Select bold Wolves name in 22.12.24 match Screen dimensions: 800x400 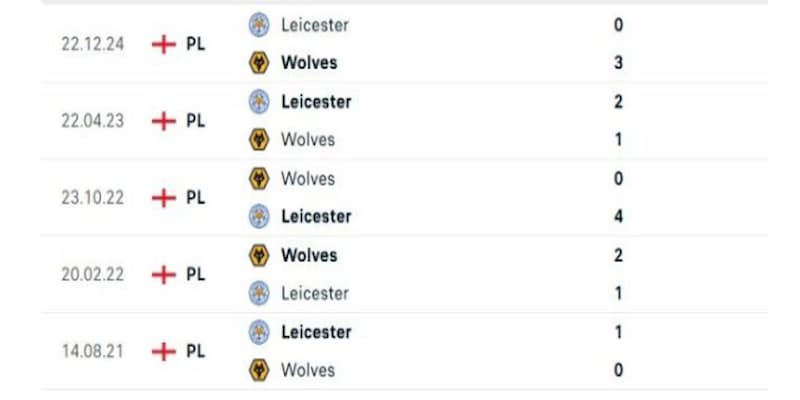coord(309,63)
